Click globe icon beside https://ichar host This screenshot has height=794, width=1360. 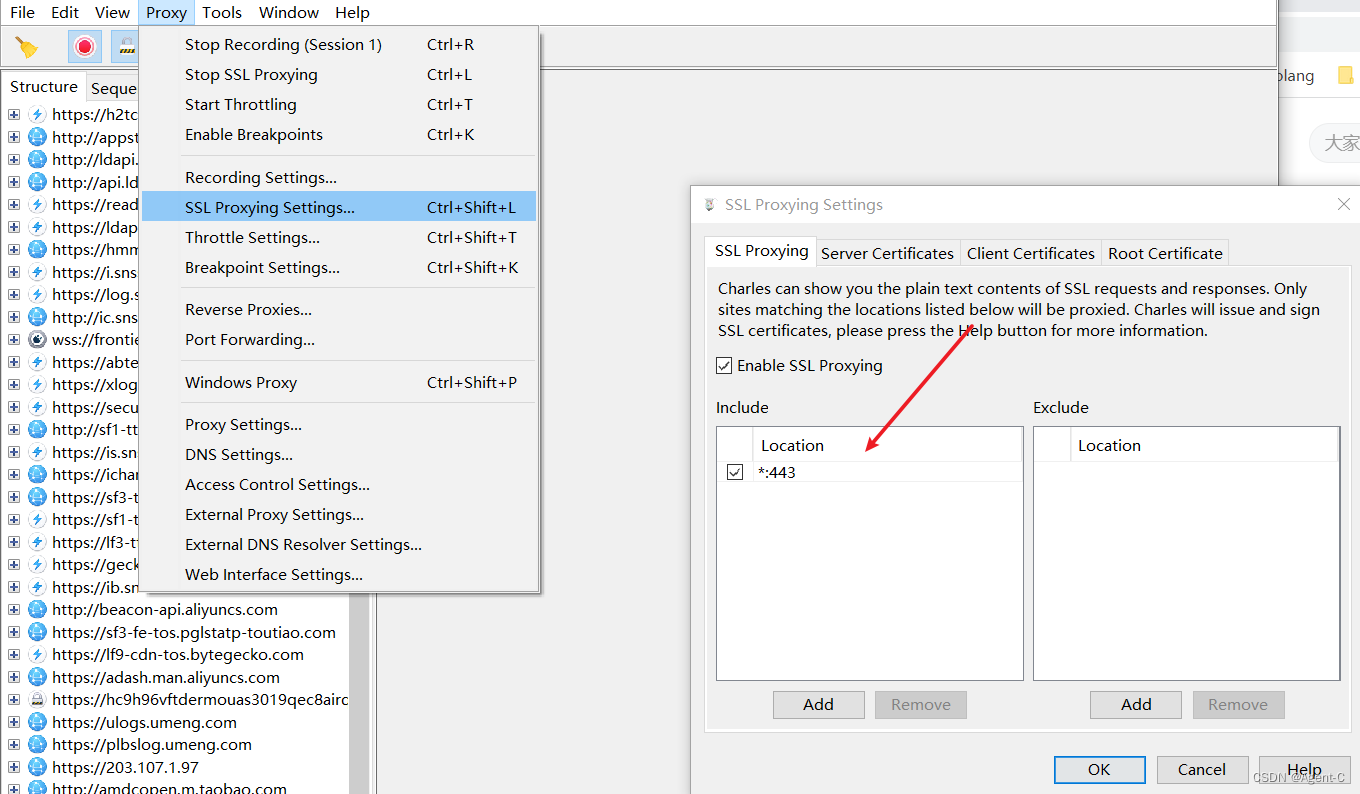37,474
